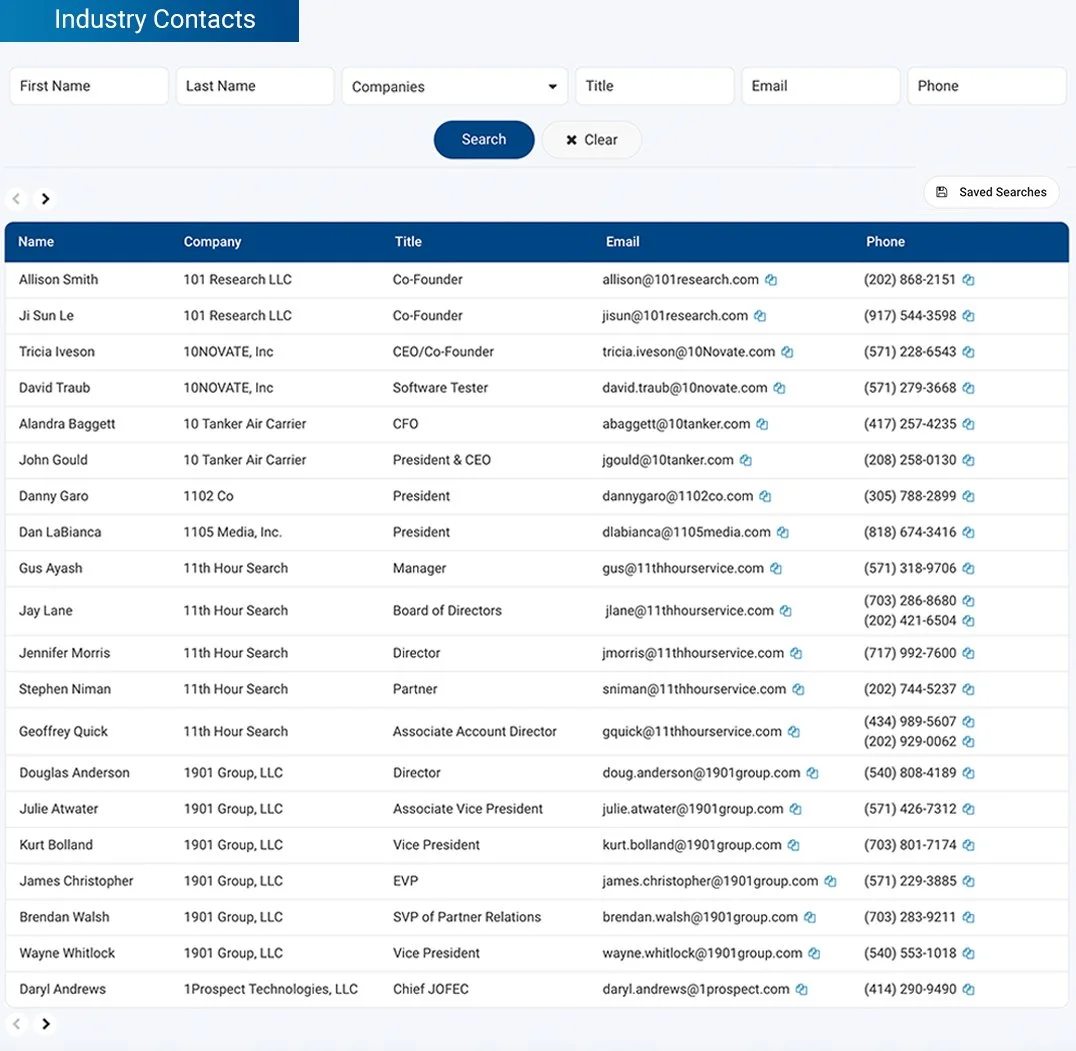Image resolution: width=1076 pixels, height=1051 pixels.
Task: Click inside the First Name field
Action: coord(88,86)
